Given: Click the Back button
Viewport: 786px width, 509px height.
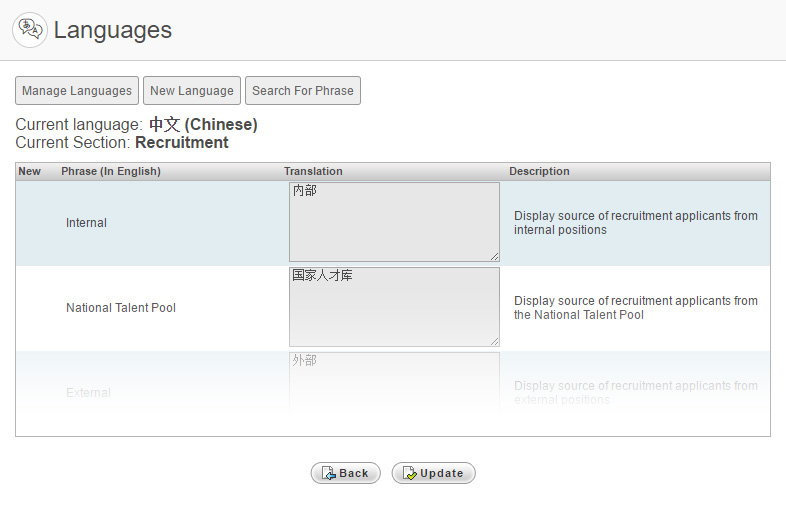Looking at the screenshot, I should click(x=345, y=473).
